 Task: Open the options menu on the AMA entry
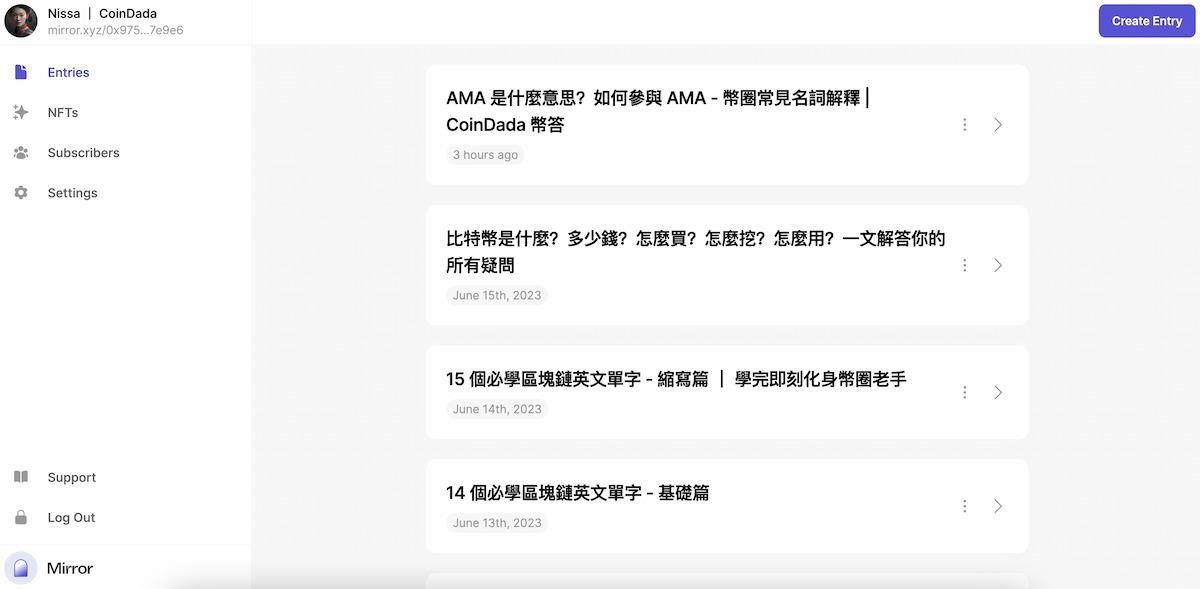pos(964,124)
